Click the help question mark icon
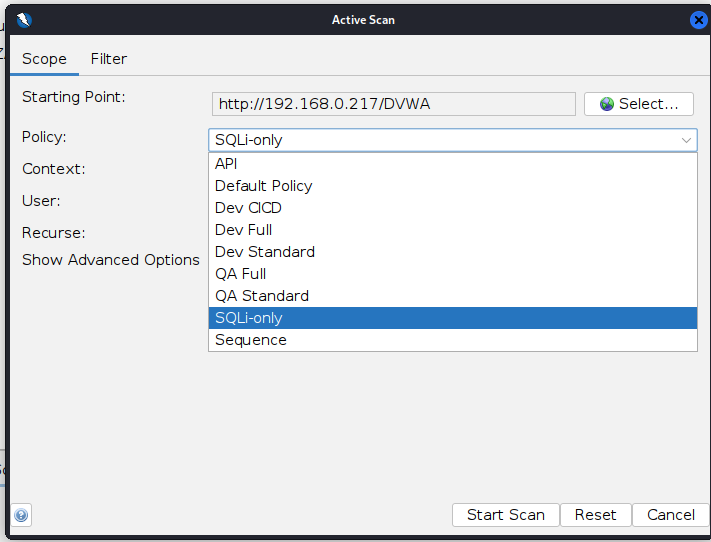The height and width of the screenshot is (542, 711). (21, 516)
